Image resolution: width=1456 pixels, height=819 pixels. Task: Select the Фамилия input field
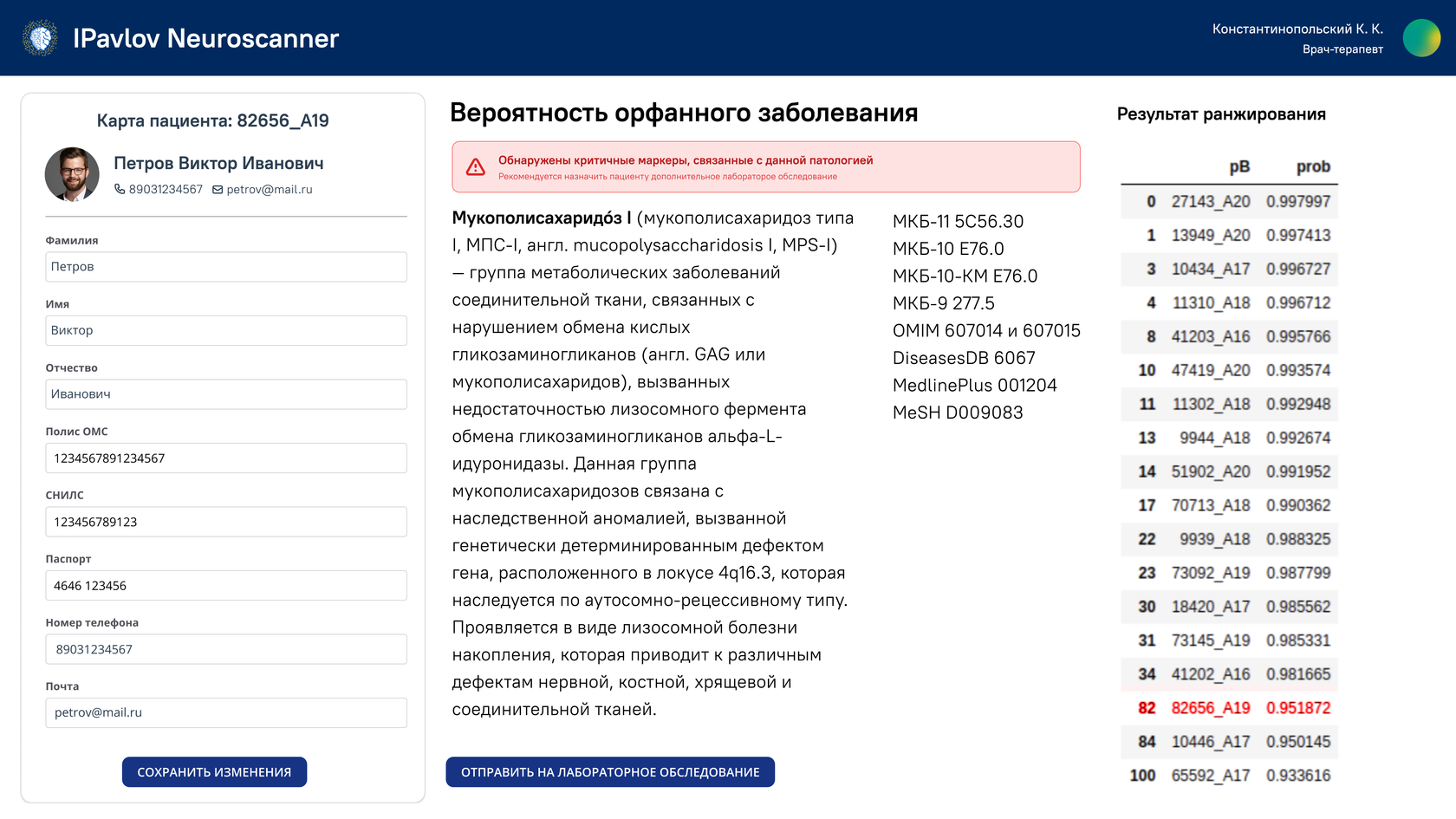(225, 267)
